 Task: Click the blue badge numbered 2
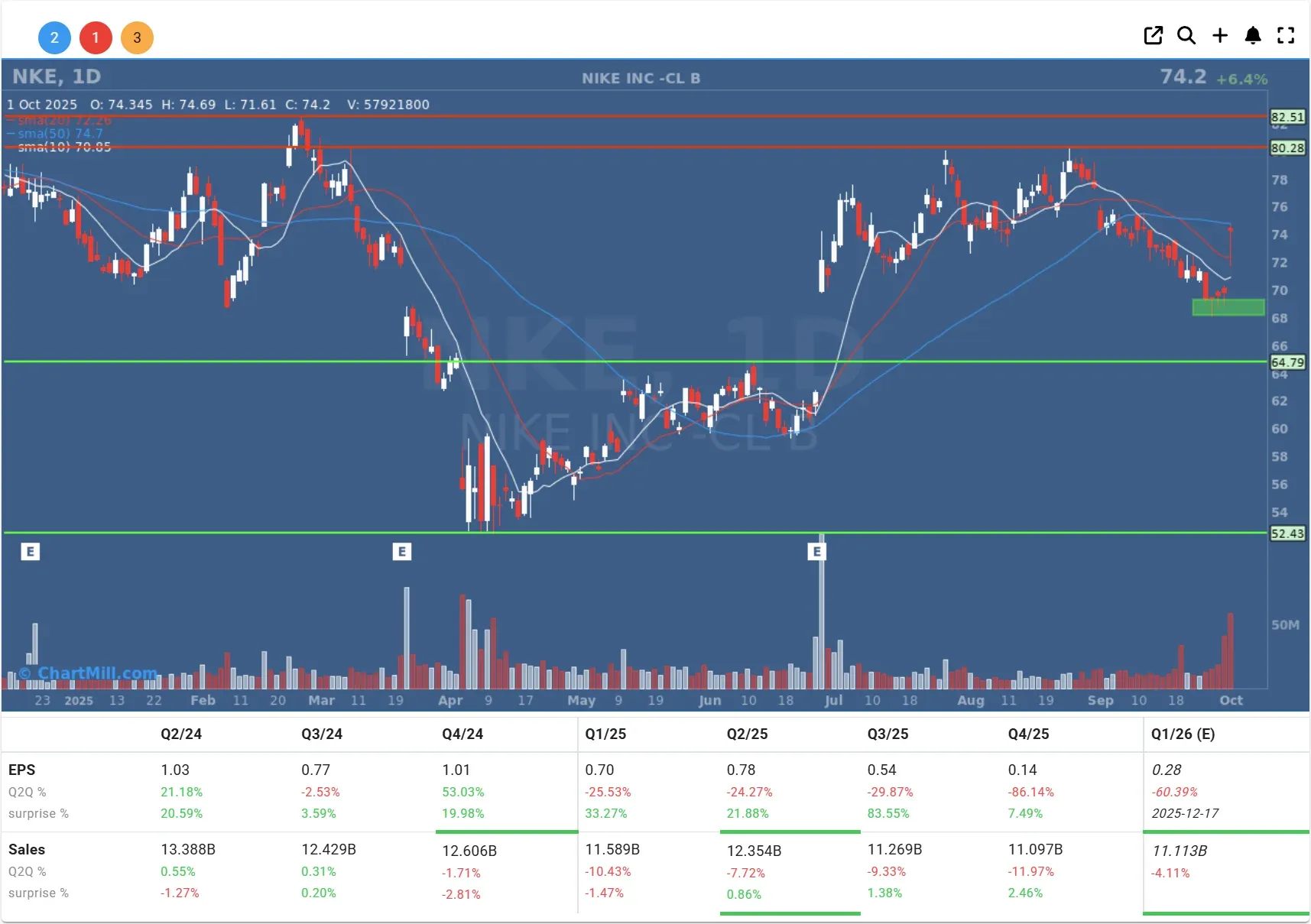tap(54, 37)
